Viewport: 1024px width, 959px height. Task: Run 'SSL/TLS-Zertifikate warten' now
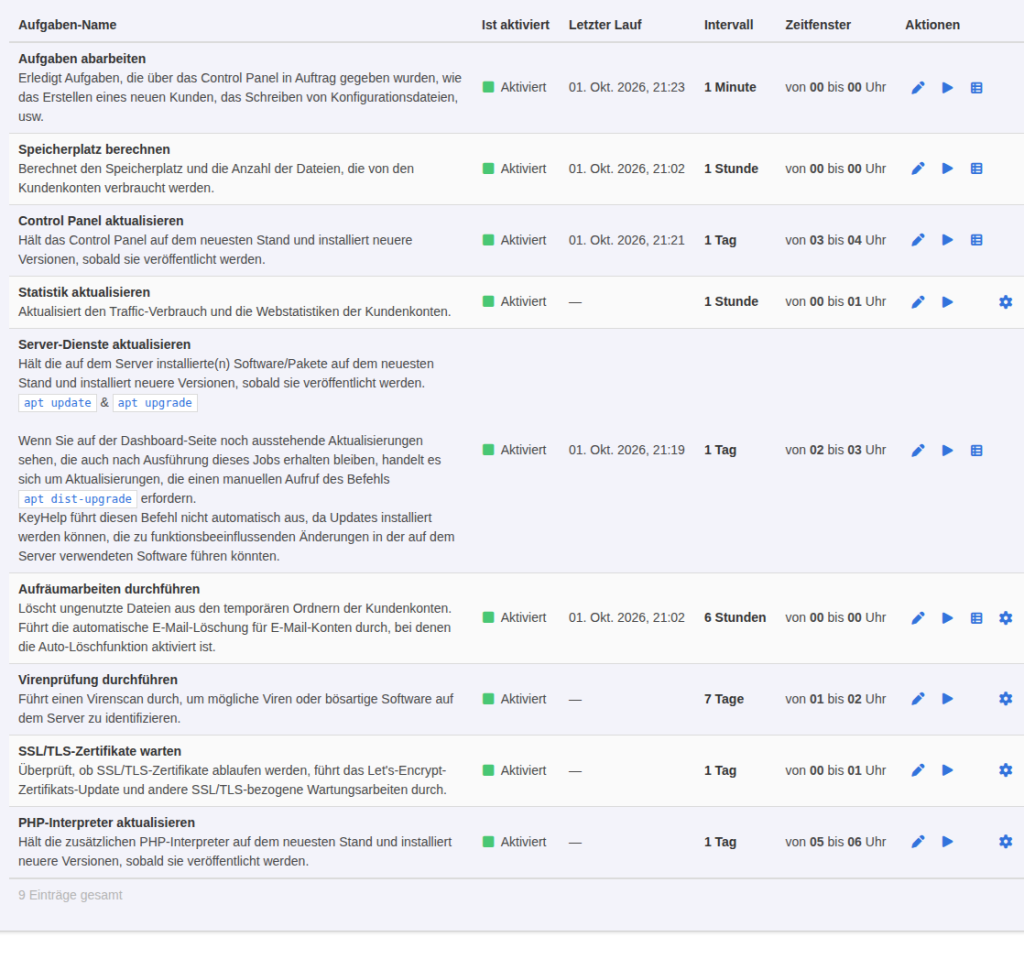[x=947, y=770]
